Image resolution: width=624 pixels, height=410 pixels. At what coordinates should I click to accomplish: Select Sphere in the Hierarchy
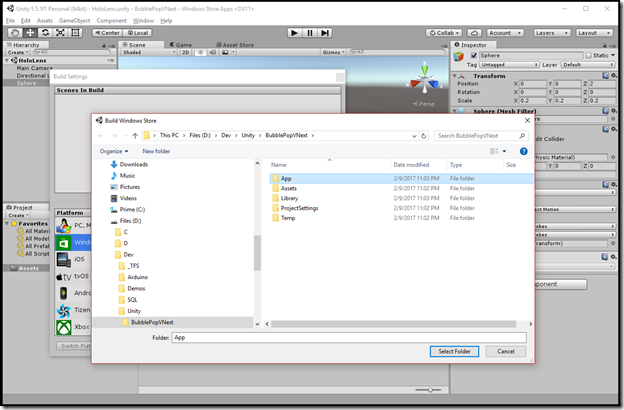pyautogui.click(x=27, y=83)
